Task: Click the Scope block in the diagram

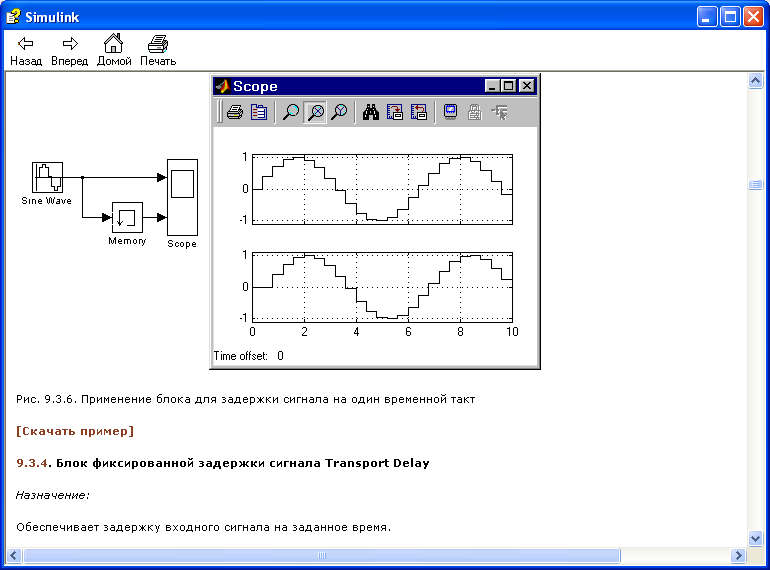Action: click(x=182, y=197)
